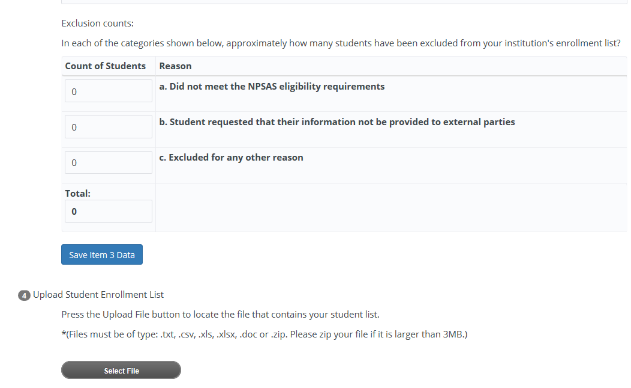Image resolution: width=631 pixels, height=388 pixels.
Task: Click the Total: label
Action: tap(78, 194)
